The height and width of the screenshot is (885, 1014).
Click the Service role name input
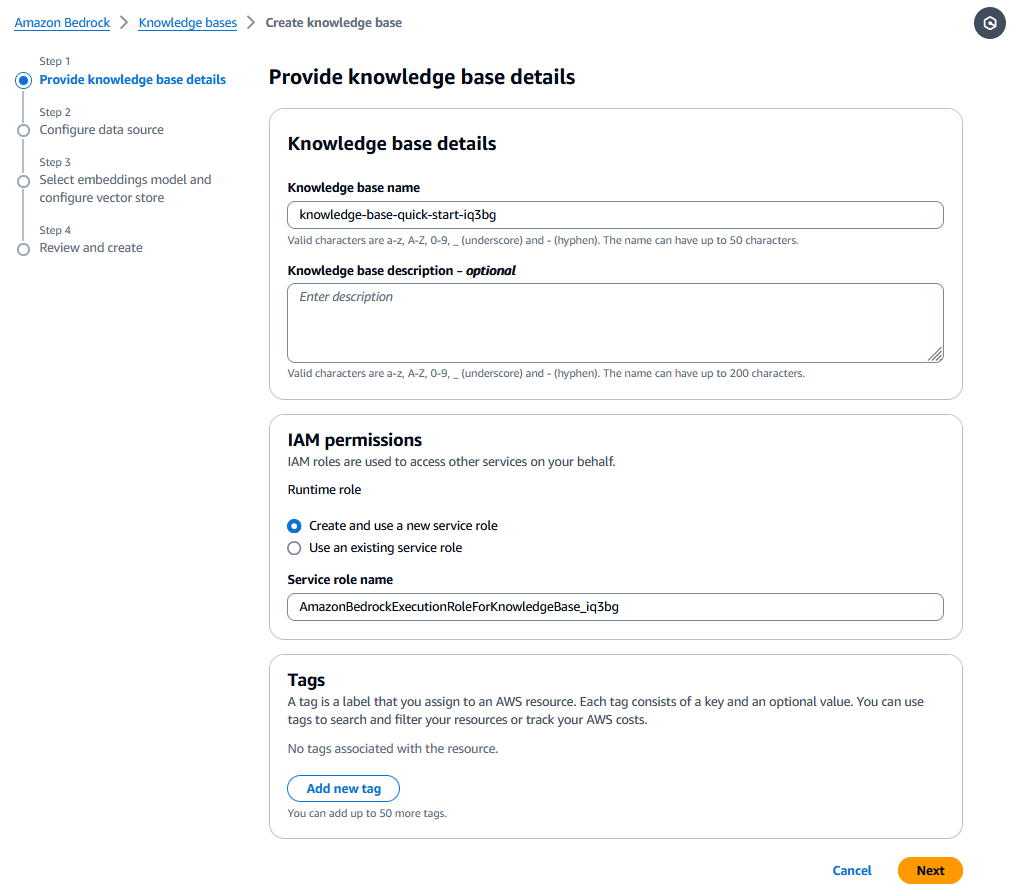tap(615, 607)
